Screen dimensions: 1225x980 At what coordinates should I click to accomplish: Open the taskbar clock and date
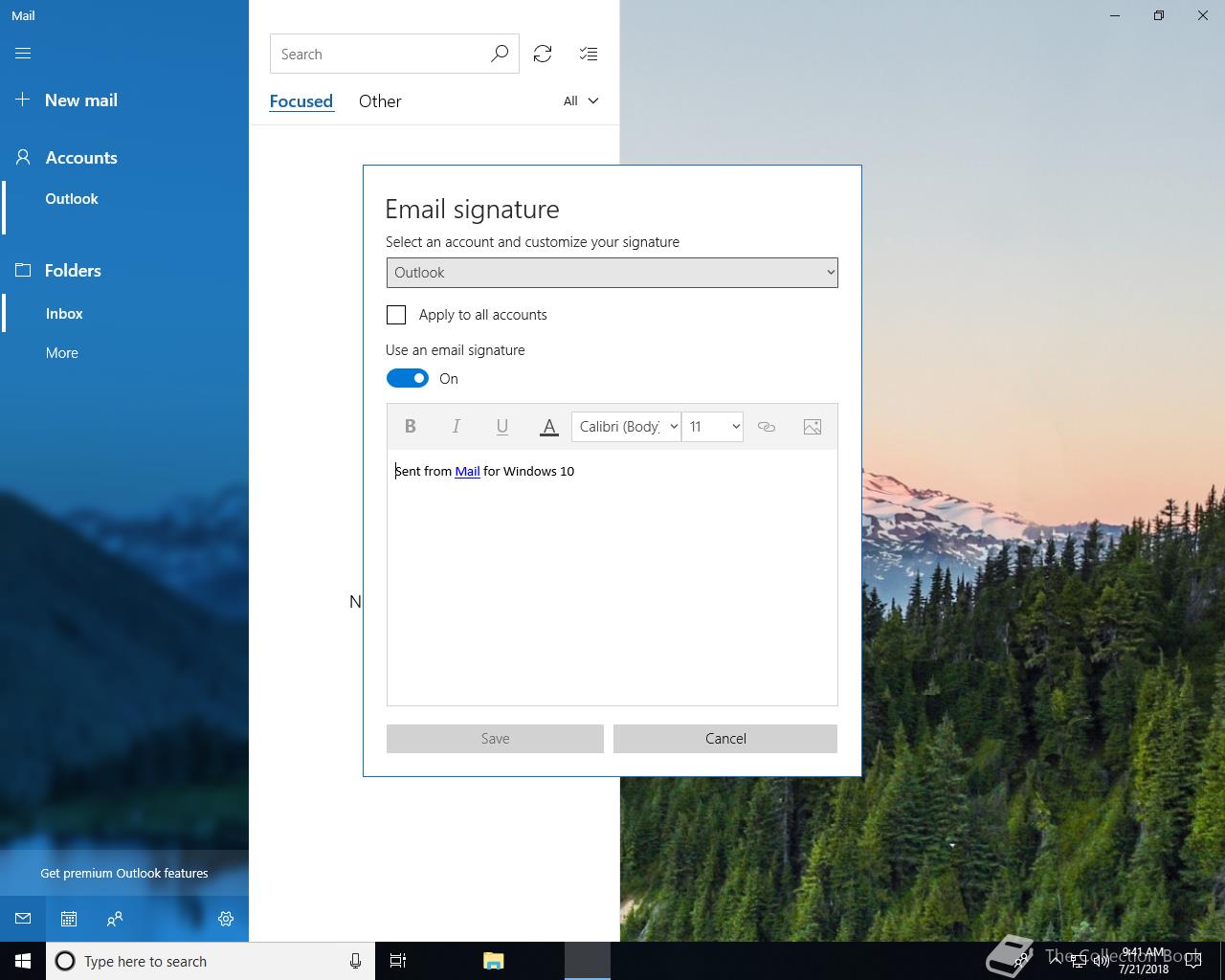(x=1144, y=961)
